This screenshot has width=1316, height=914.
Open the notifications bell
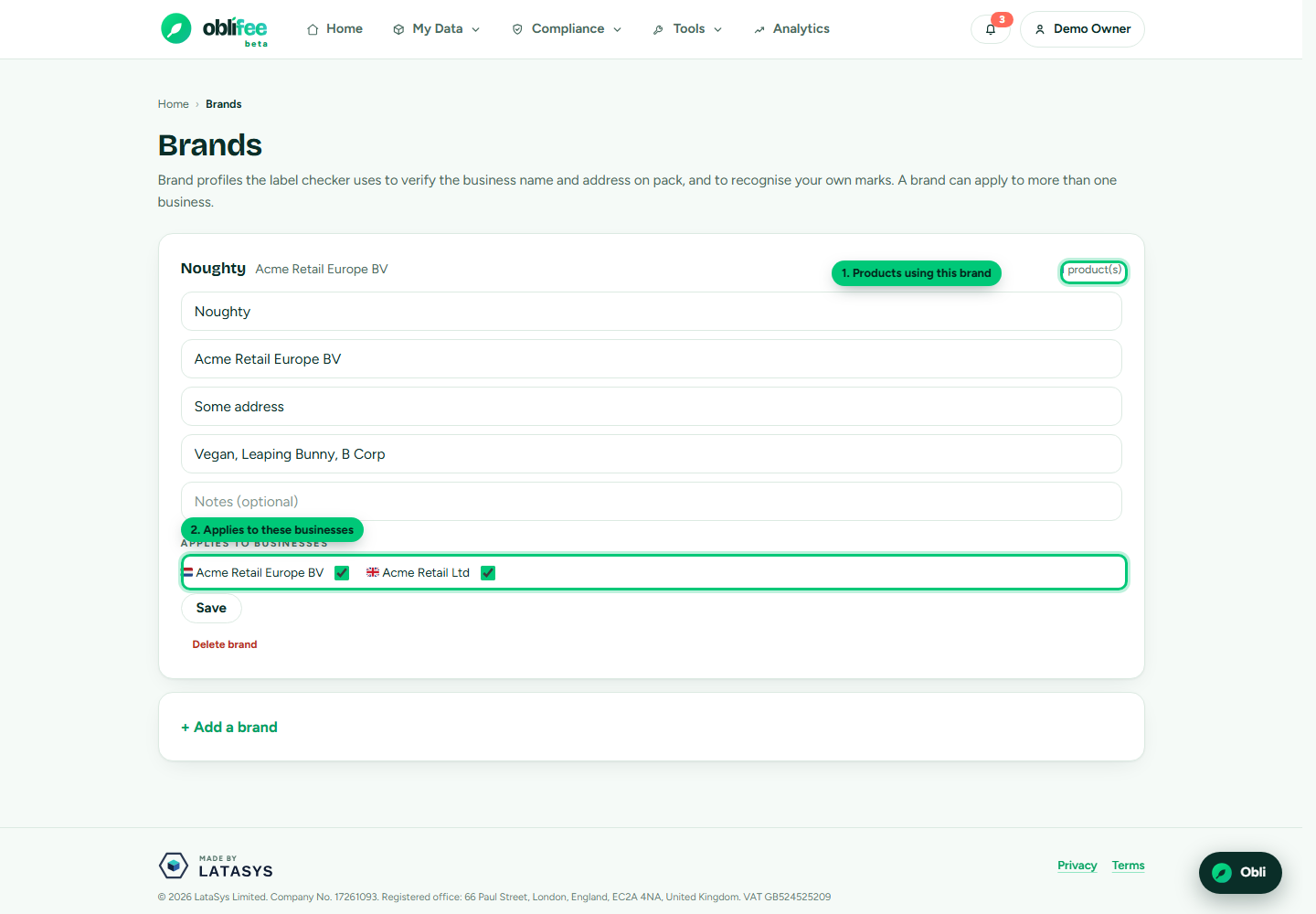[991, 29]
